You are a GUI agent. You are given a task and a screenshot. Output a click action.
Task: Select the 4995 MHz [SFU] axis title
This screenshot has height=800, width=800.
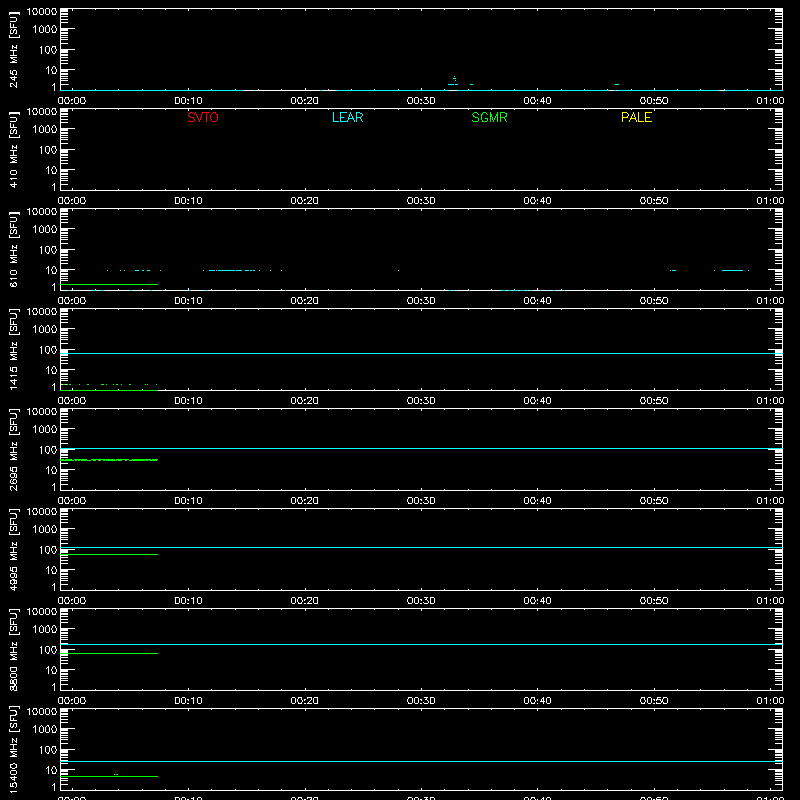coord(13,549)
